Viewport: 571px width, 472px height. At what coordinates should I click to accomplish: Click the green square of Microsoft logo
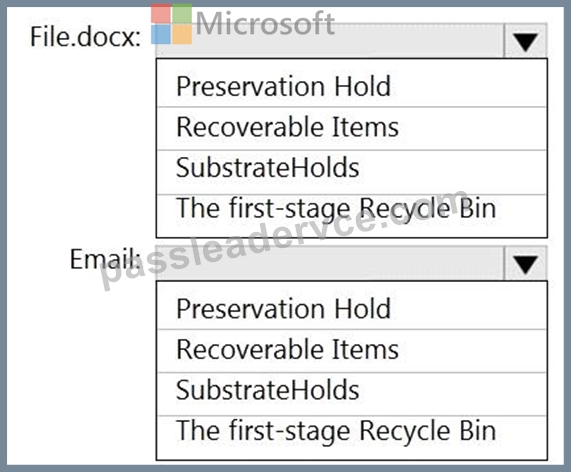tap(182, 13)
